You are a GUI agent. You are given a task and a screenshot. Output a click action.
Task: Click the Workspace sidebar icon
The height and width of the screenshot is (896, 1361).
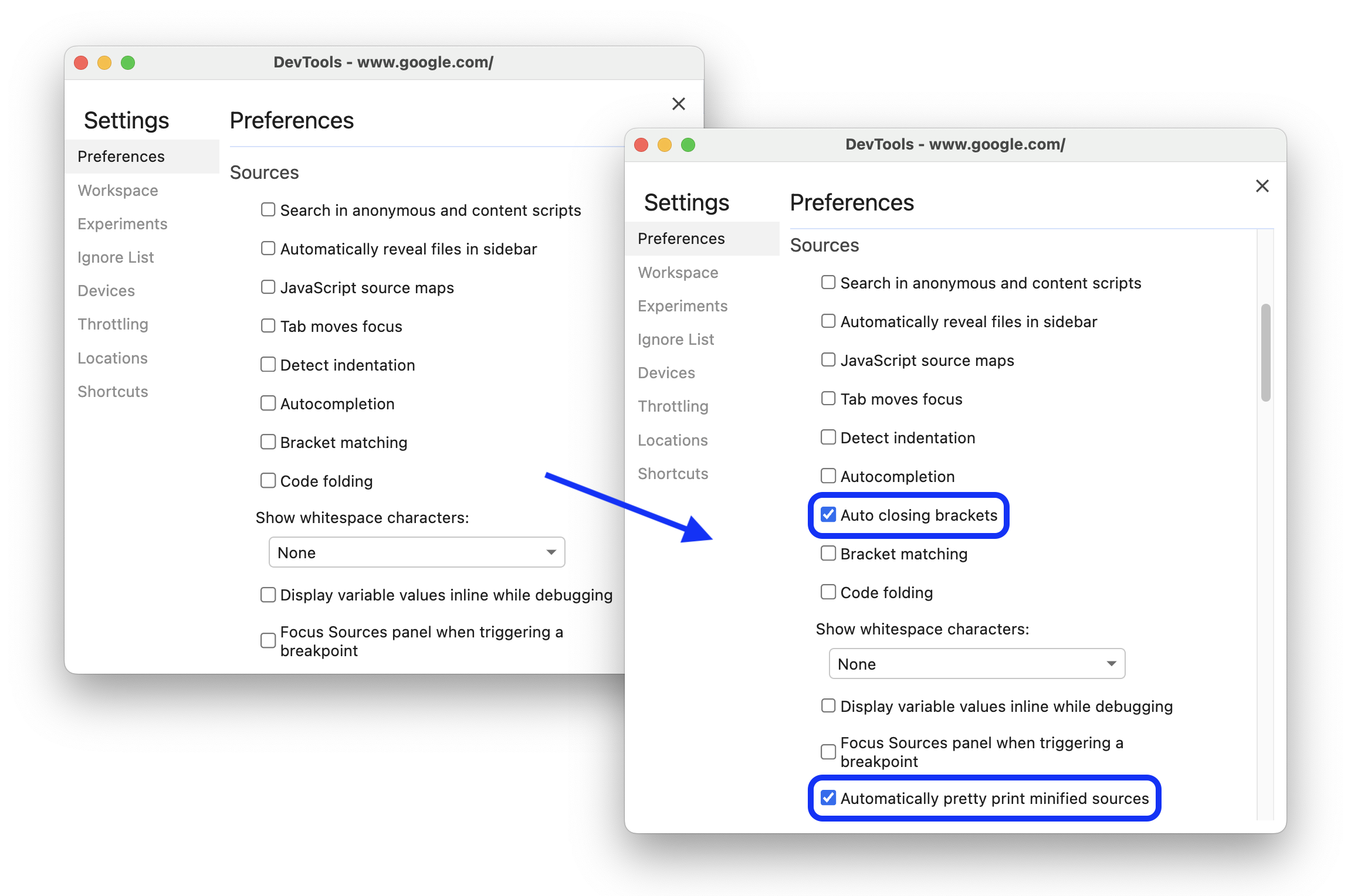click(x=679, y=272)
